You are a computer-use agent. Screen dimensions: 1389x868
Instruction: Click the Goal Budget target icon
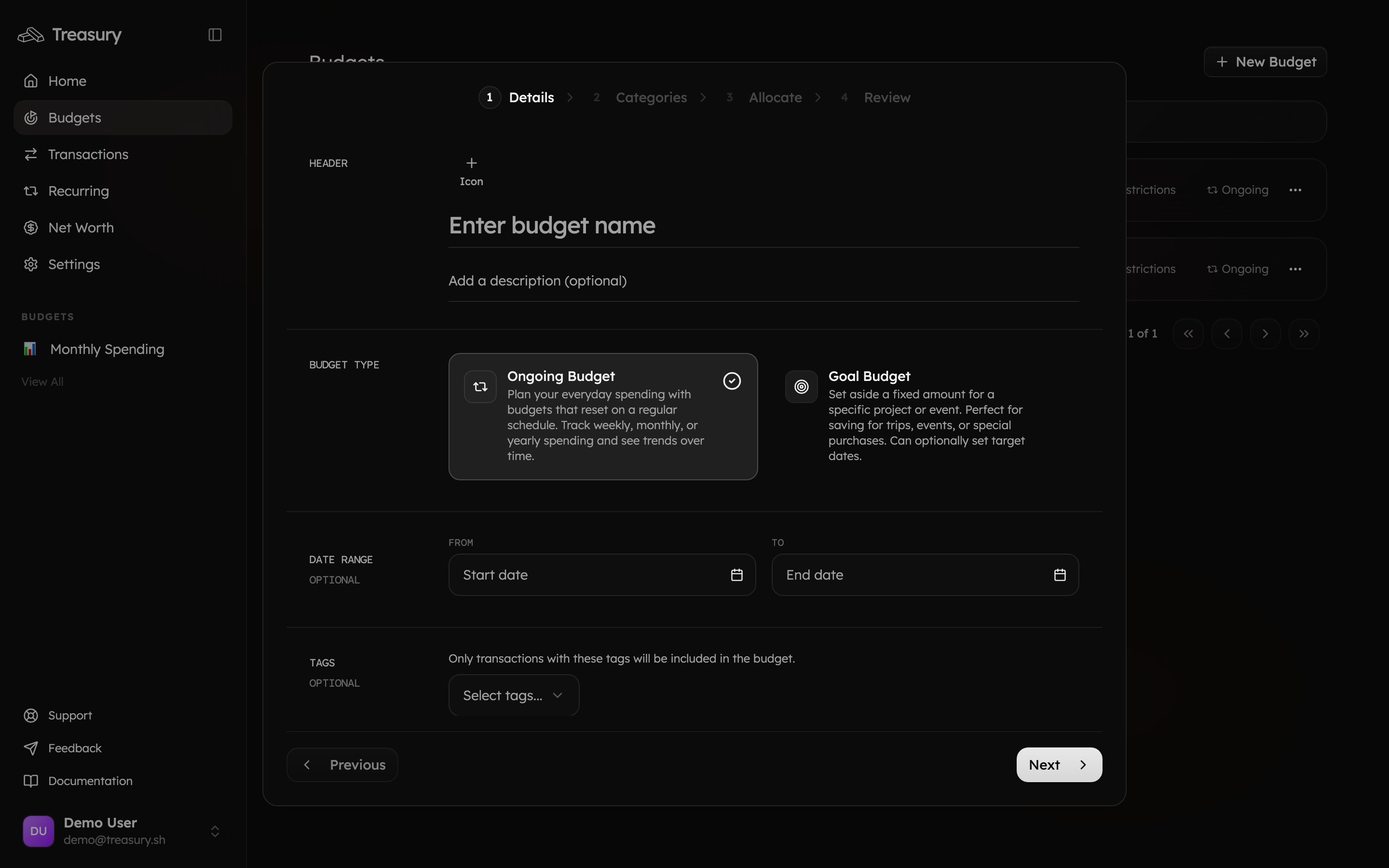(801, 387)
